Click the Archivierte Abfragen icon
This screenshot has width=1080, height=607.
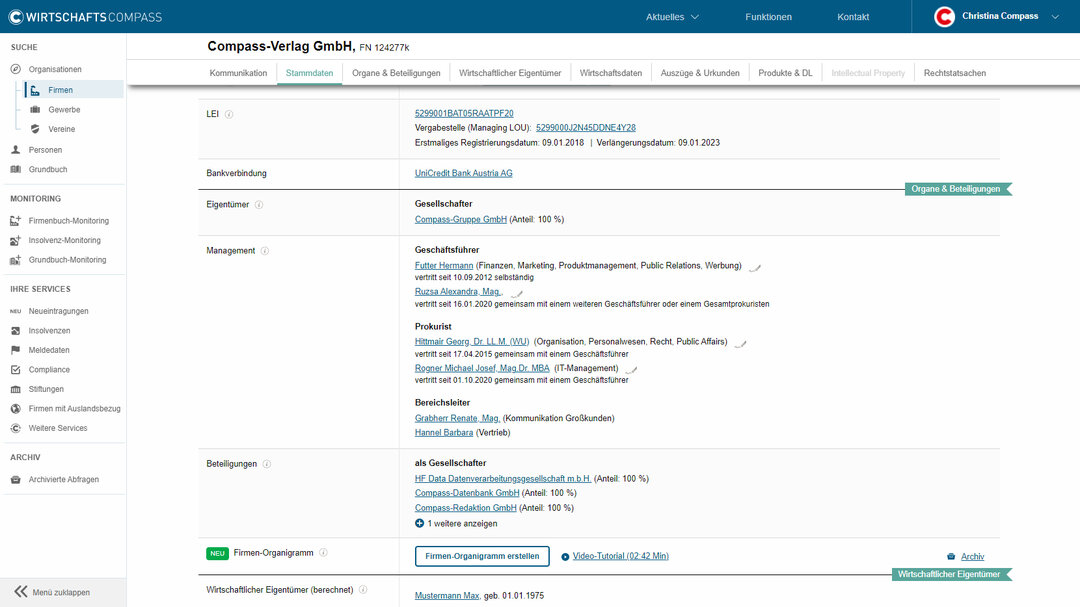coord(16,480)
